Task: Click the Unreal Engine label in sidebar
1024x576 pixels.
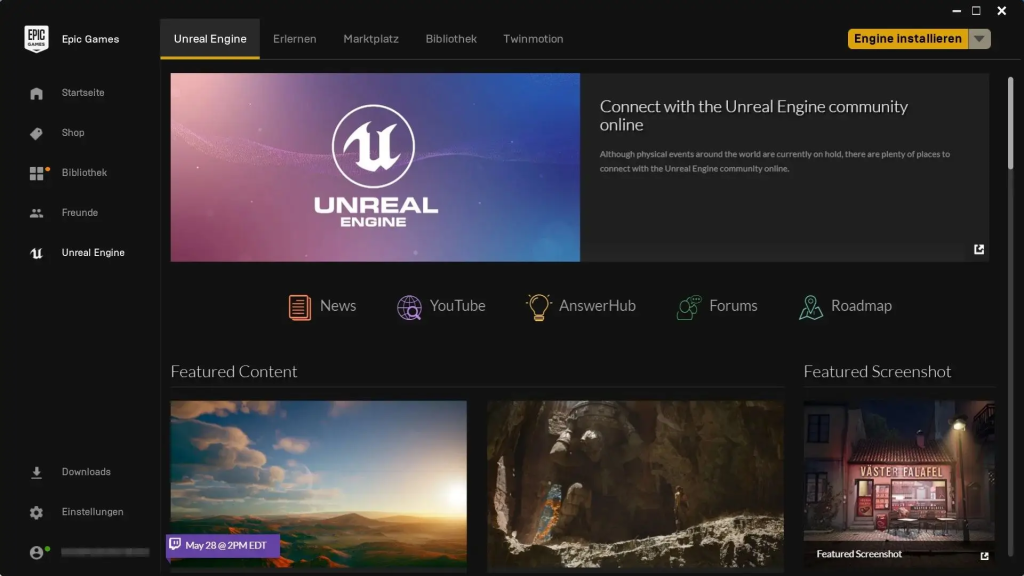Action: click(x=93, y=253)
